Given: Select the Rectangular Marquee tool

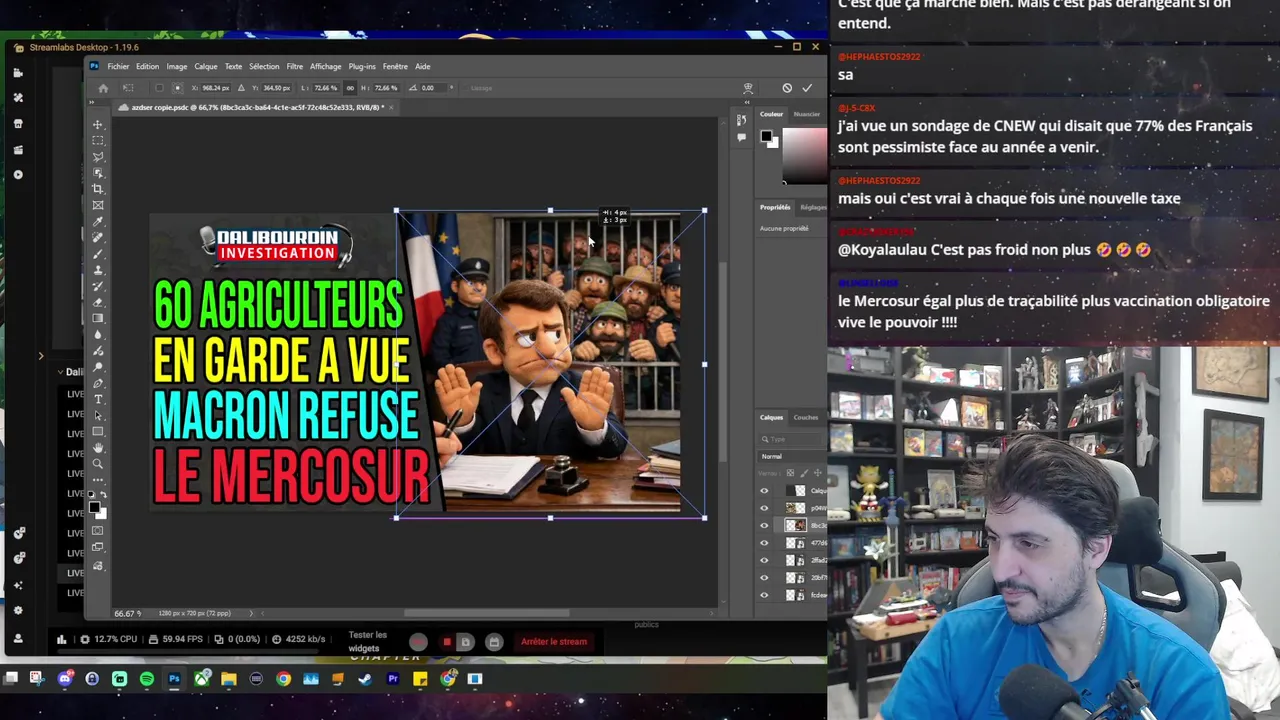Looking at the screenshot, I should pyautogui.click(x=98, y=141).
